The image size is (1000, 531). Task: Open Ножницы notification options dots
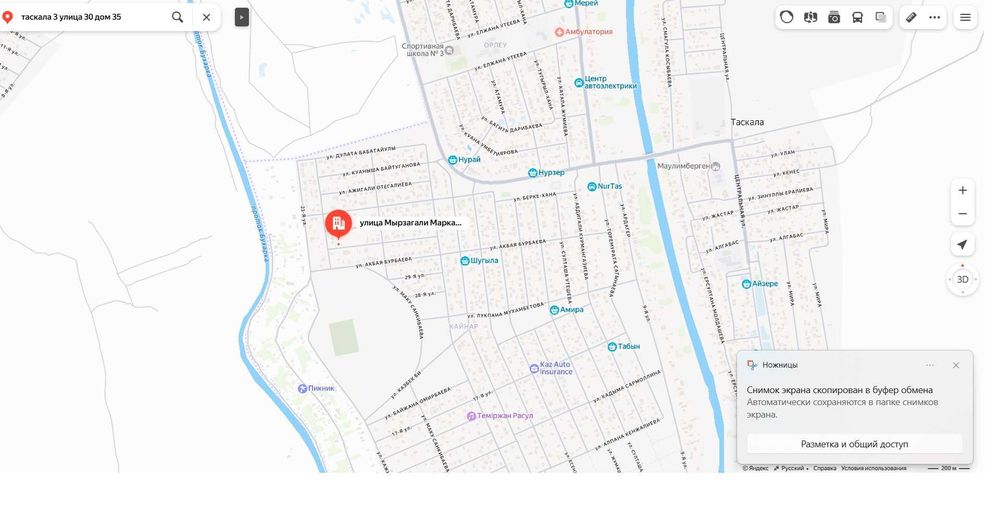coord(929,365)
